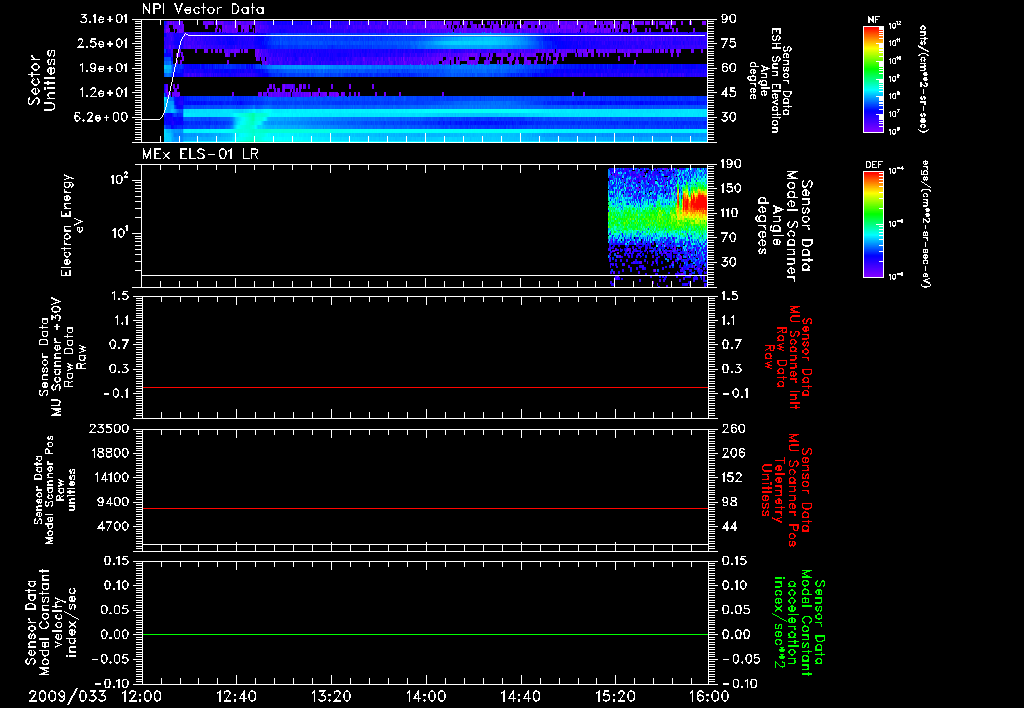Click the 75 degree elevation tick
Screen dimensions: 1024x708
pos(729,43)
